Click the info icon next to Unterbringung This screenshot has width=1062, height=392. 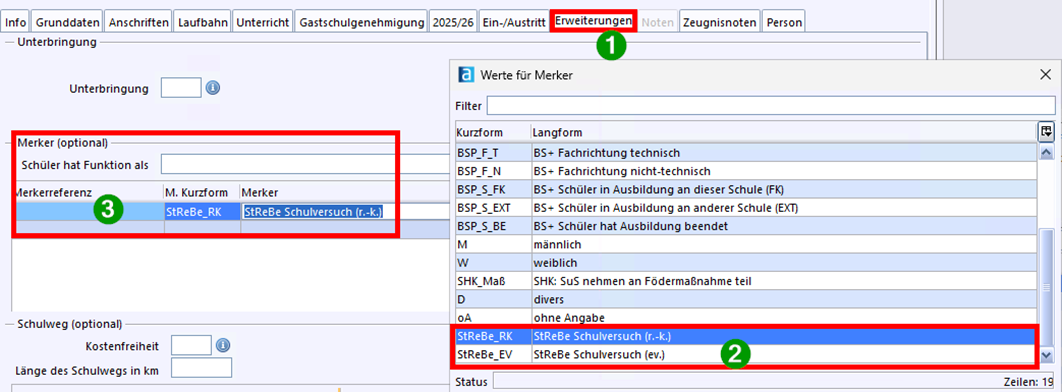pos(213,88)
